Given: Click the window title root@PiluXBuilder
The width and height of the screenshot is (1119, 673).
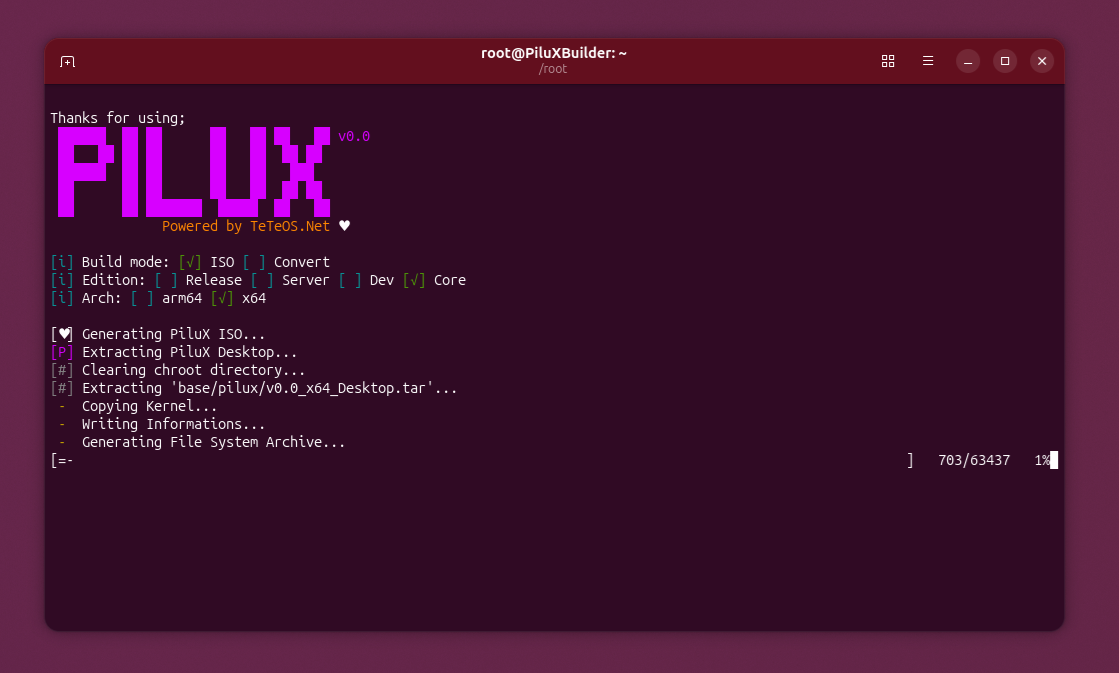Looking at the screenshot, I should pyautogui.click(x=554, y=54).
